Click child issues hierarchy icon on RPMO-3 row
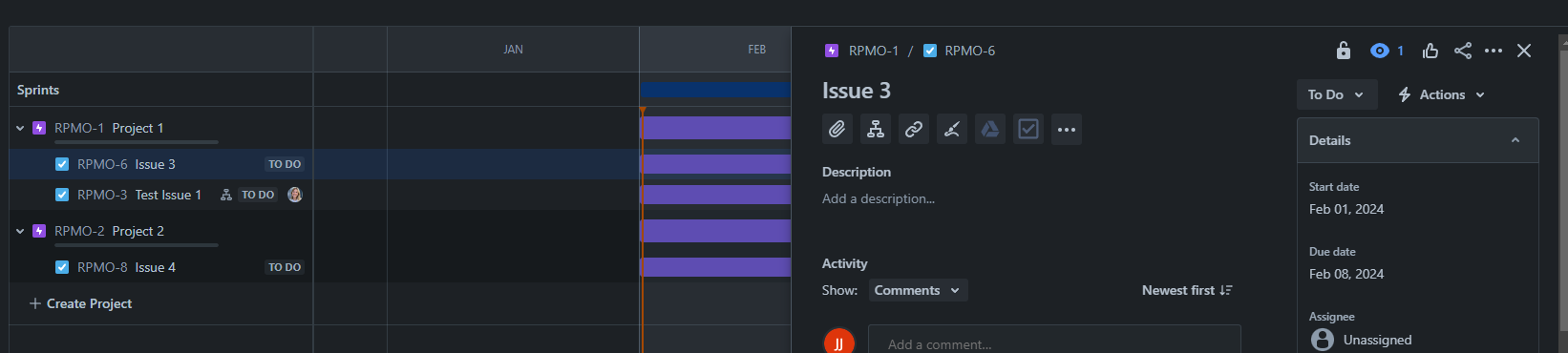This screenshot has width=1568, height=353. point(226,195)
